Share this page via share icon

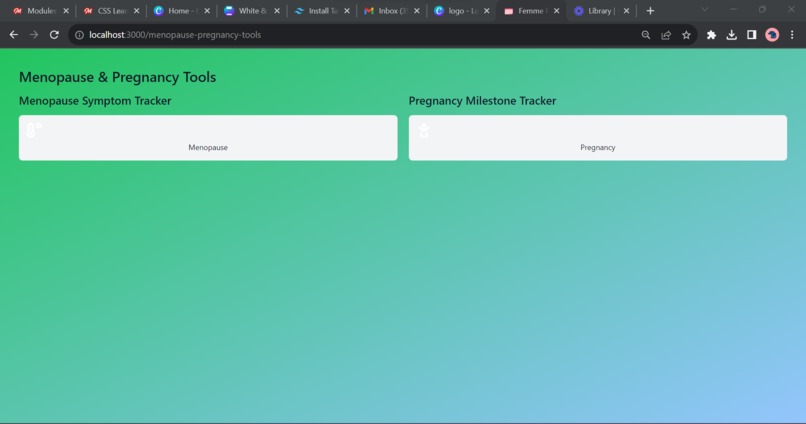pyautogui.click(x=666, y=35)
